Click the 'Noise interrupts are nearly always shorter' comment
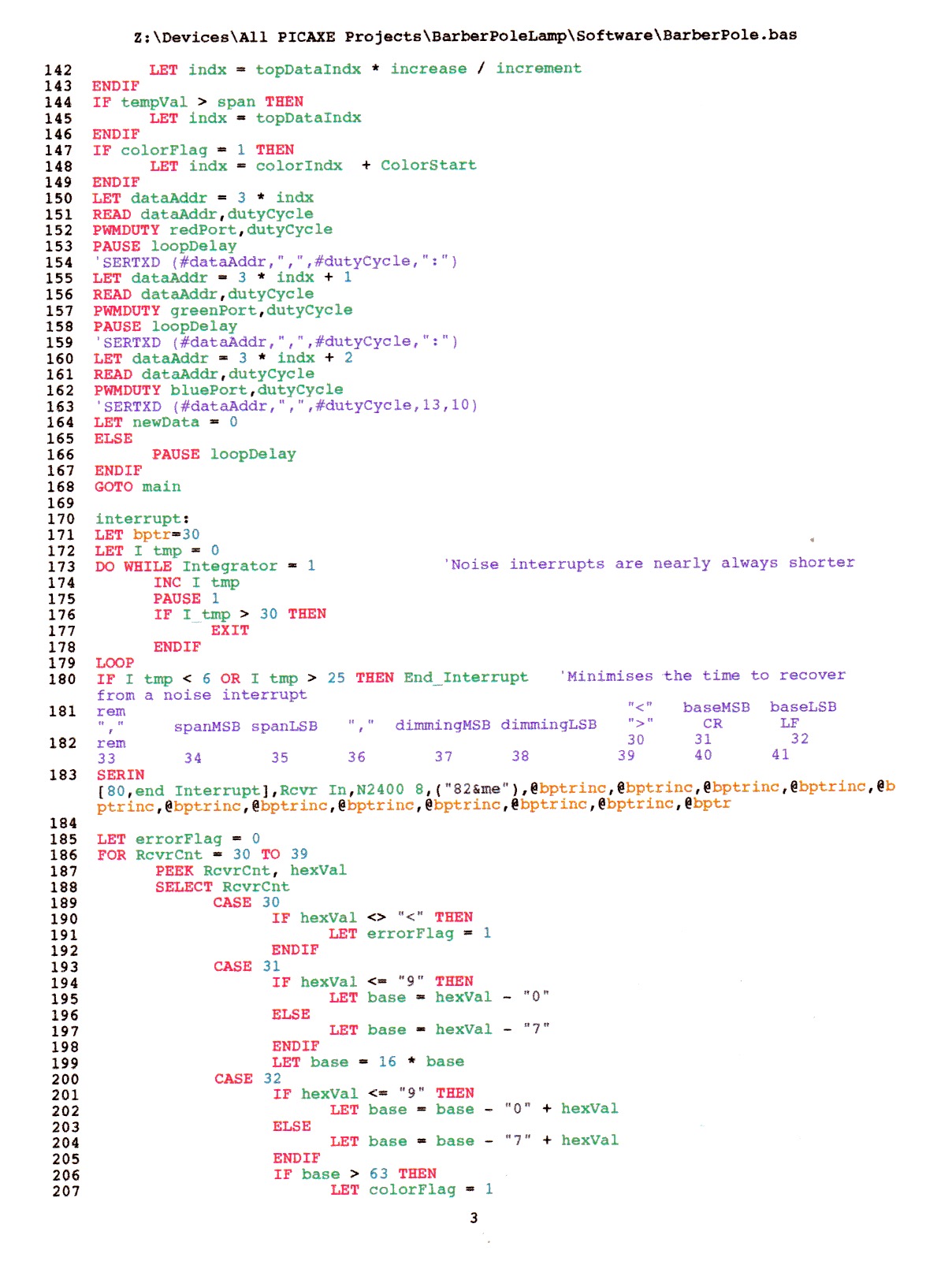 [x=649, y=564]
